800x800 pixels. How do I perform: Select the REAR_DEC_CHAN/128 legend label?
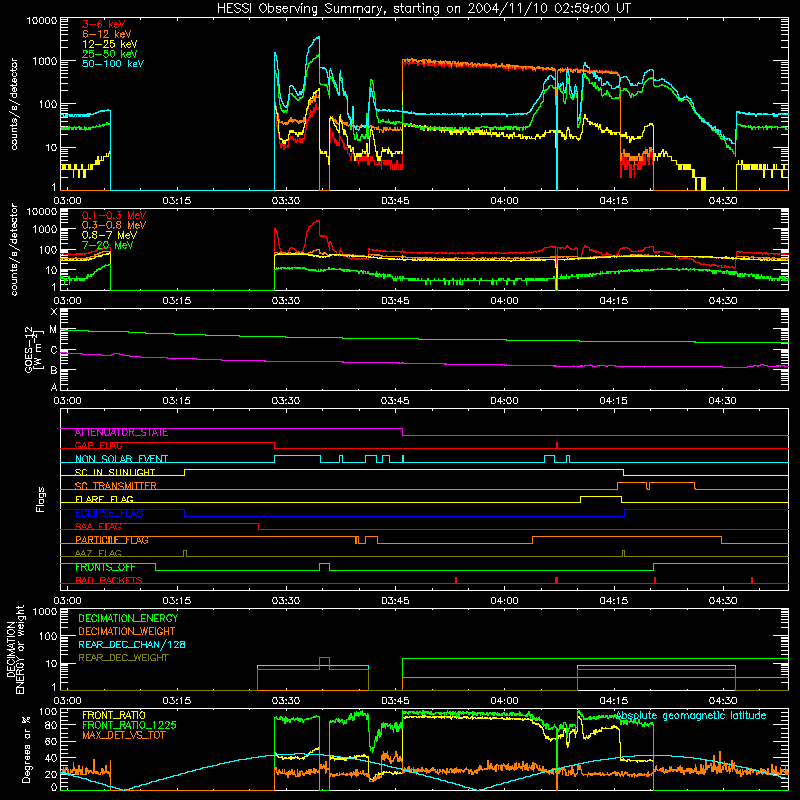tap(132, 644)
